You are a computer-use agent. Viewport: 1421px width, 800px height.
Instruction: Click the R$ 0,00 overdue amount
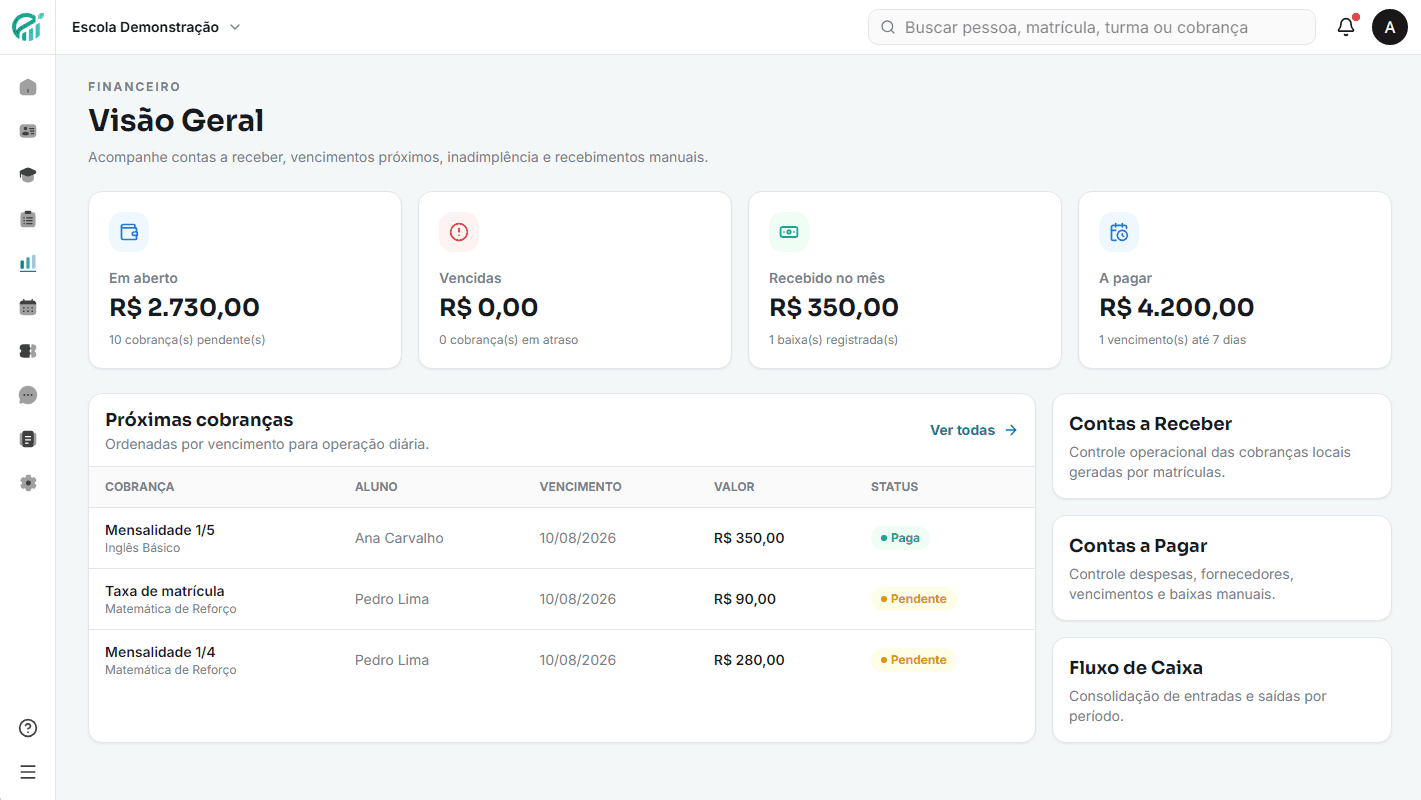[x=489, y=307]
